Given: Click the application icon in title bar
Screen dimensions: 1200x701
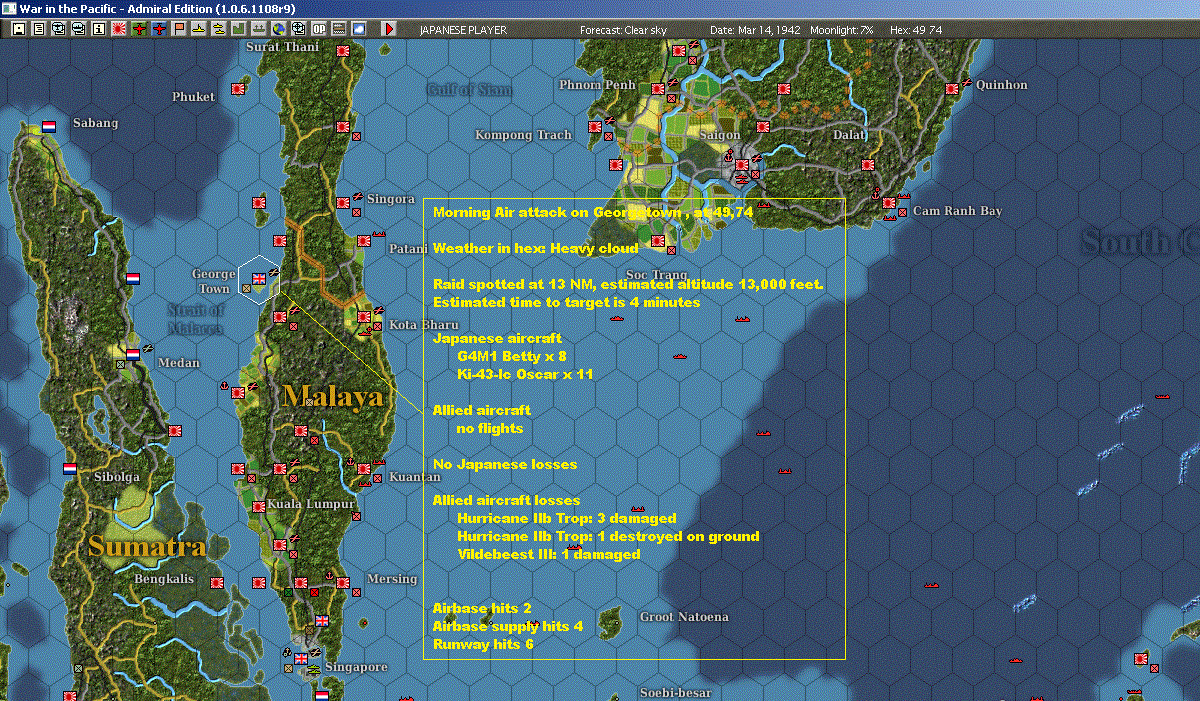Looking at the screenshot, I should click(8, 8).
